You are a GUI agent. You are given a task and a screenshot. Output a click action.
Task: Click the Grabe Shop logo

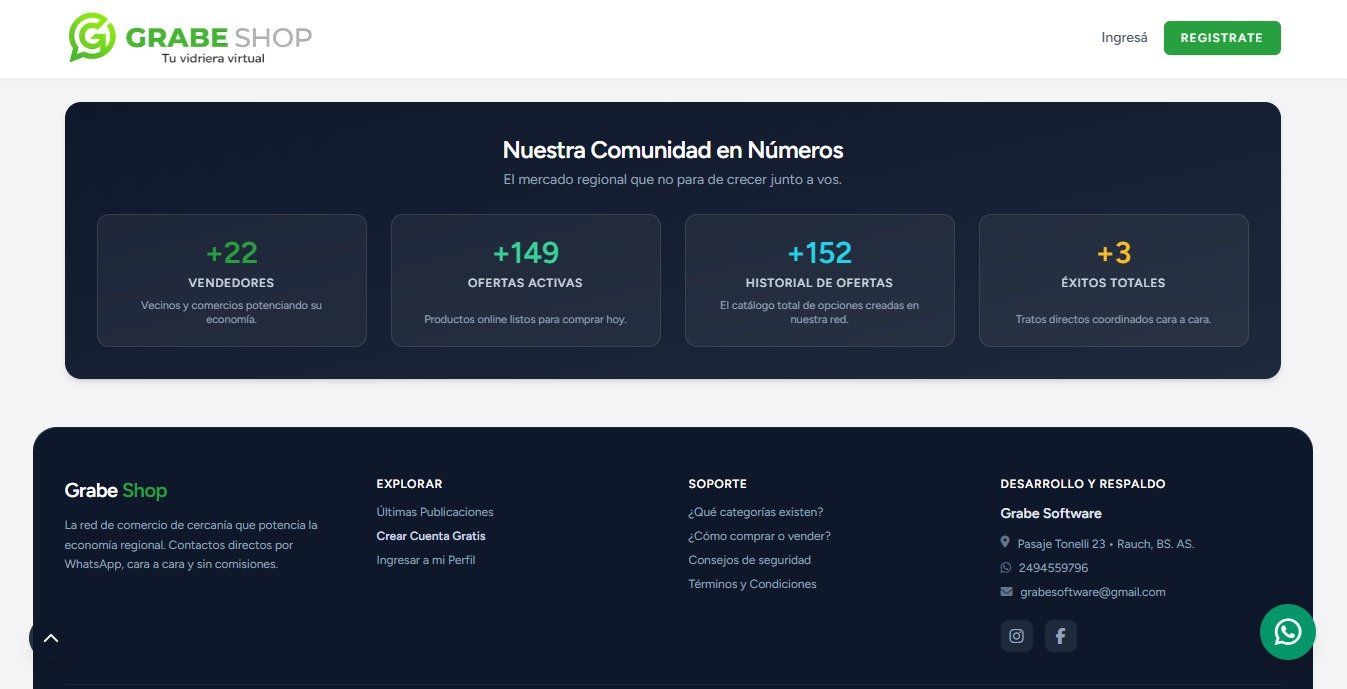[x=190, y=39]
